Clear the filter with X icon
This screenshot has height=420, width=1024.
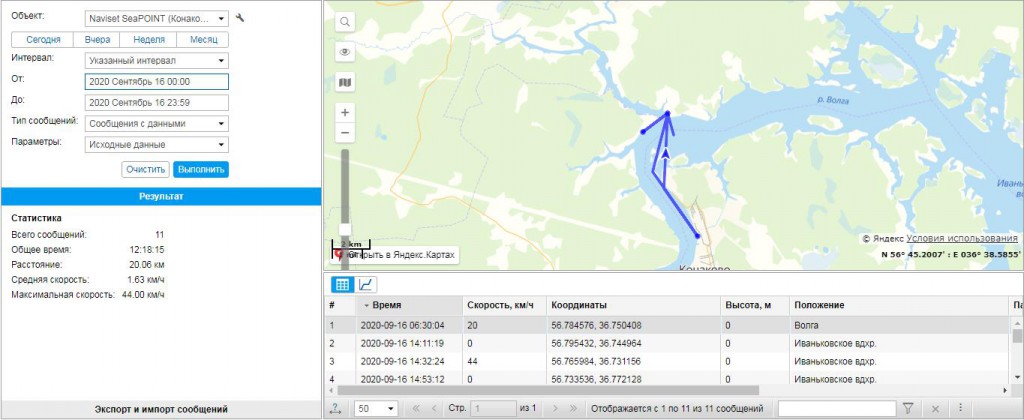click(x=935, y=409)
